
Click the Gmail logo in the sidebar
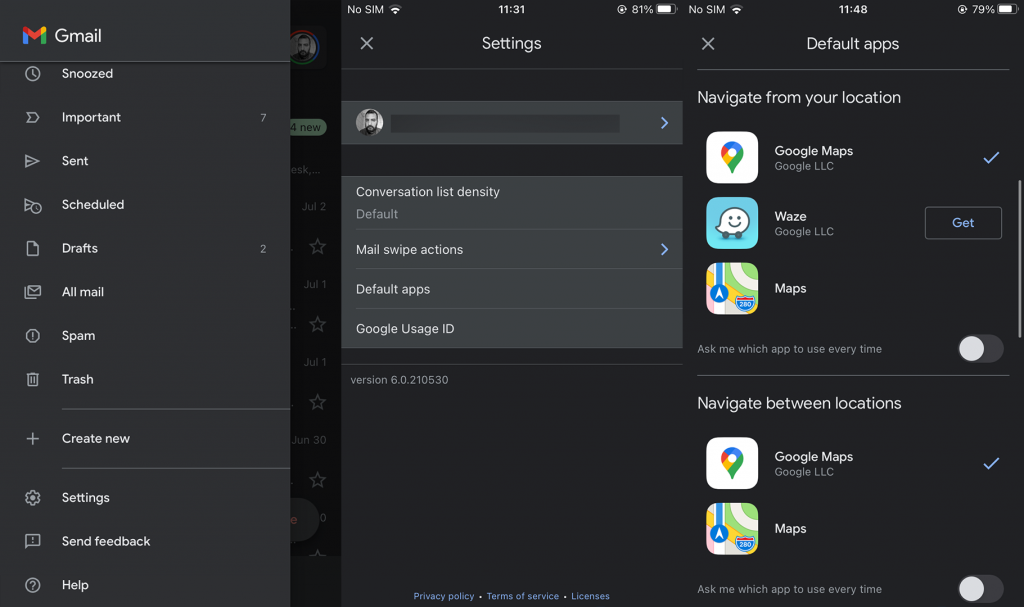coord(35,35)
